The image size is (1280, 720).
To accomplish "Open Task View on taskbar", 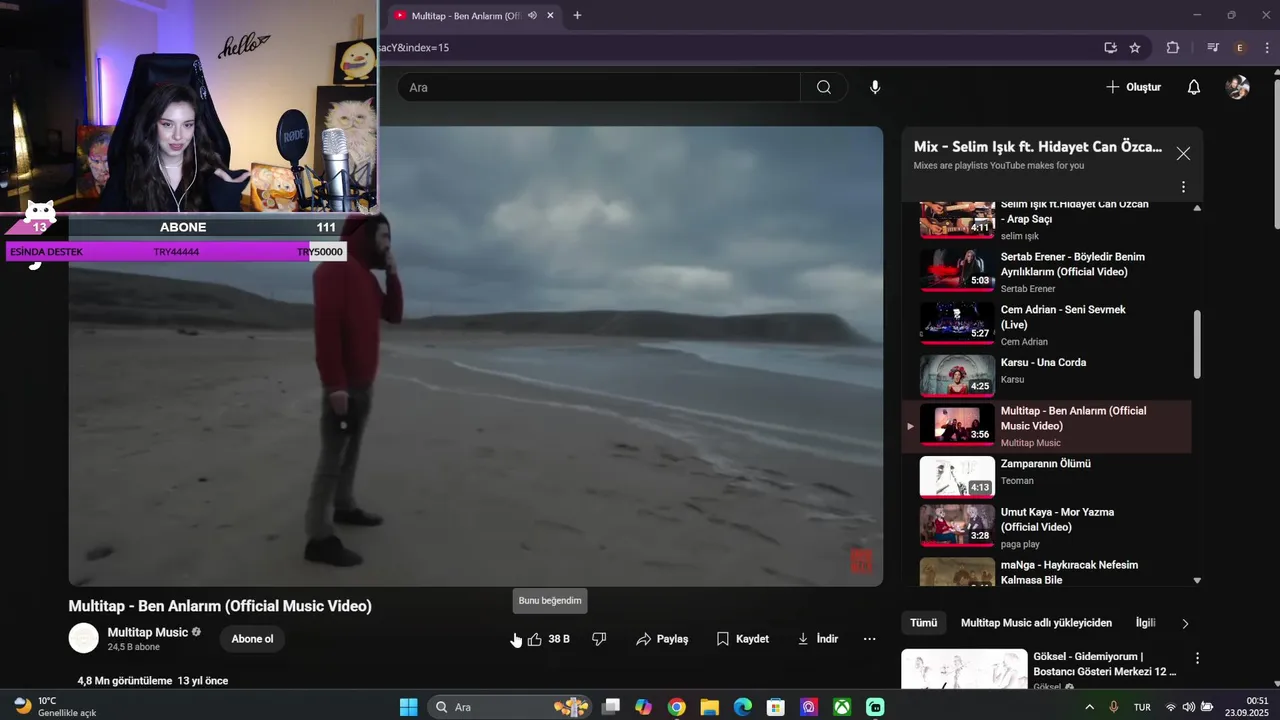I will click(611, 707).
